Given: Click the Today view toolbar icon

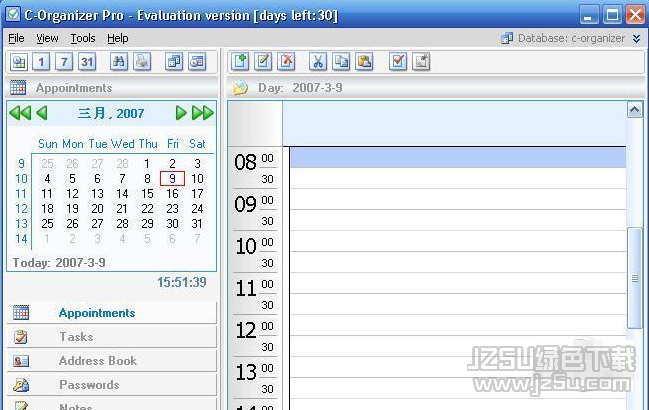Looking at the screenshot, I should click(19, 62).
